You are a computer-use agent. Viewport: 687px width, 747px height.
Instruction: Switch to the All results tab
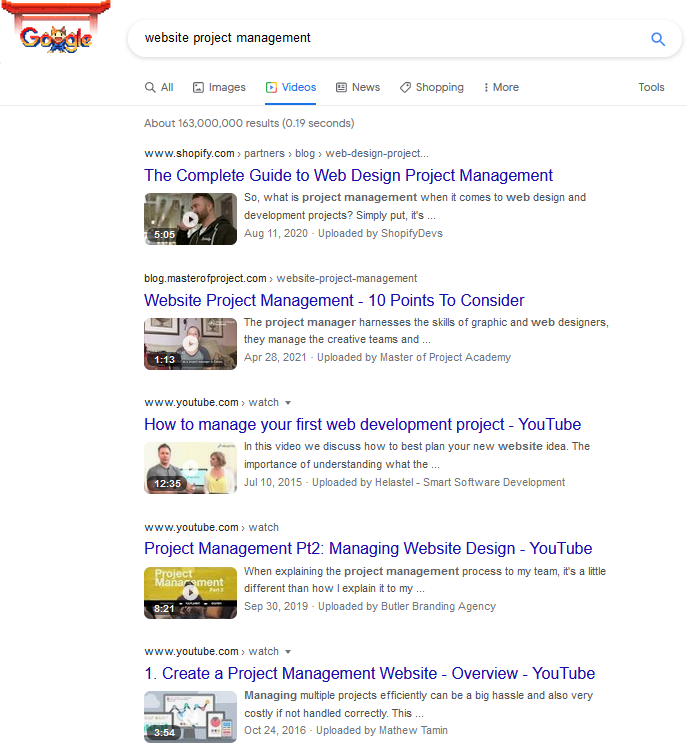click(x=159, y=87)
